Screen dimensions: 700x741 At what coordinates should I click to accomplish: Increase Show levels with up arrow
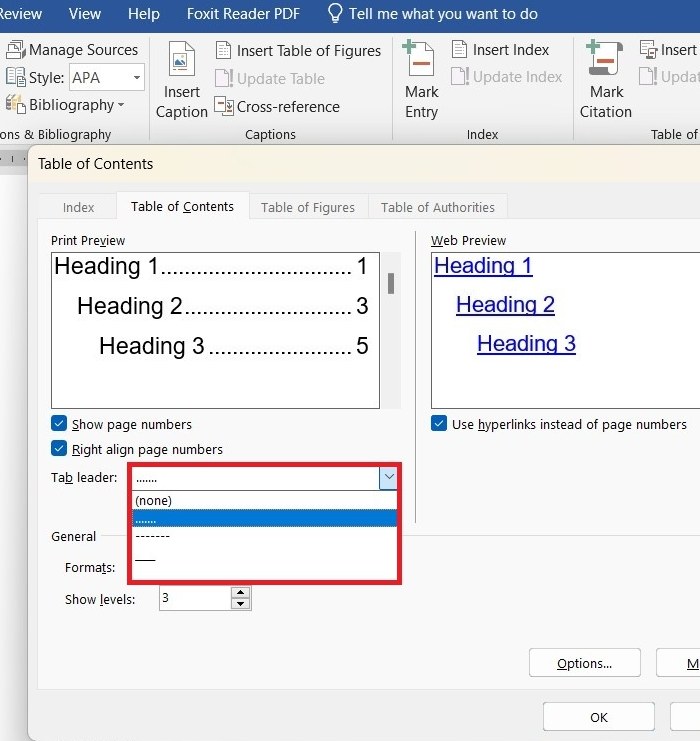coord(241,592)
